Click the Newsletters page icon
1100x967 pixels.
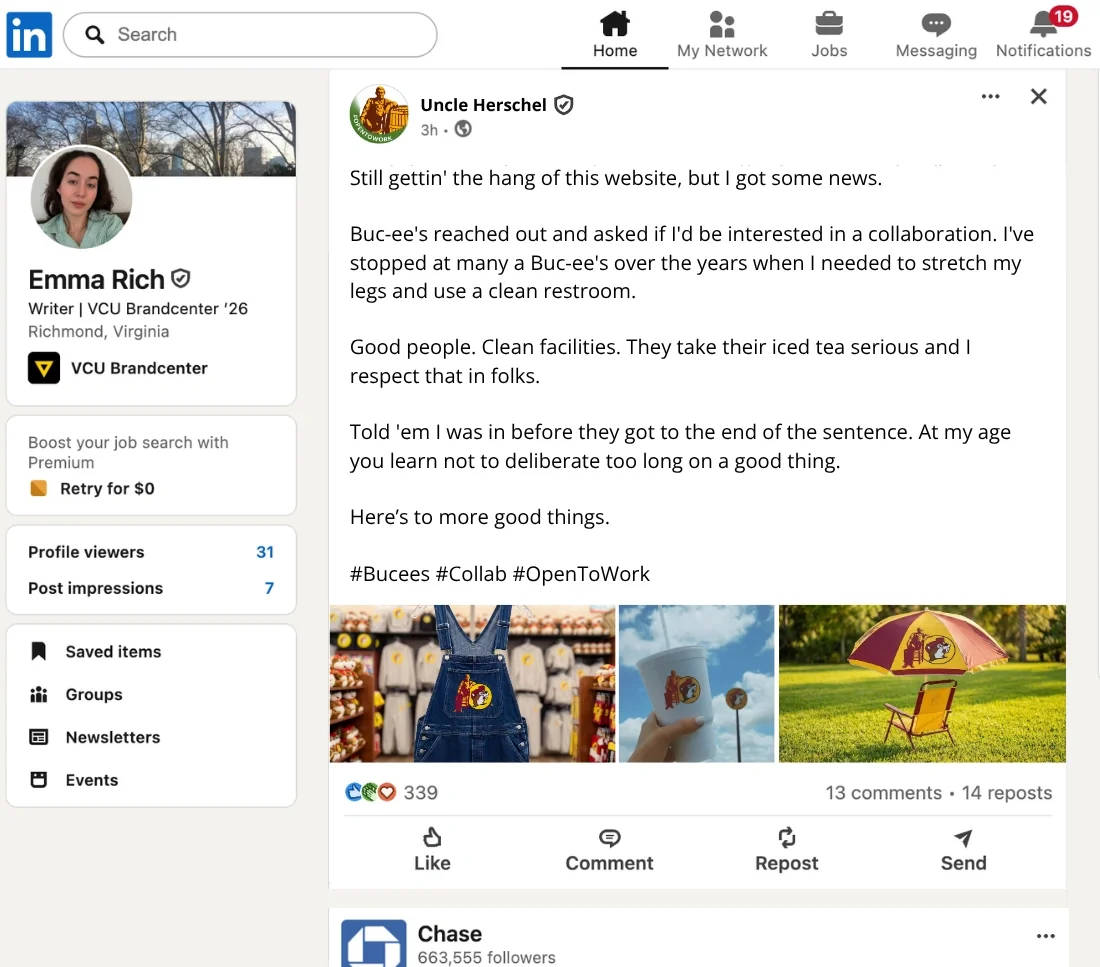click(x=39, y=737)
